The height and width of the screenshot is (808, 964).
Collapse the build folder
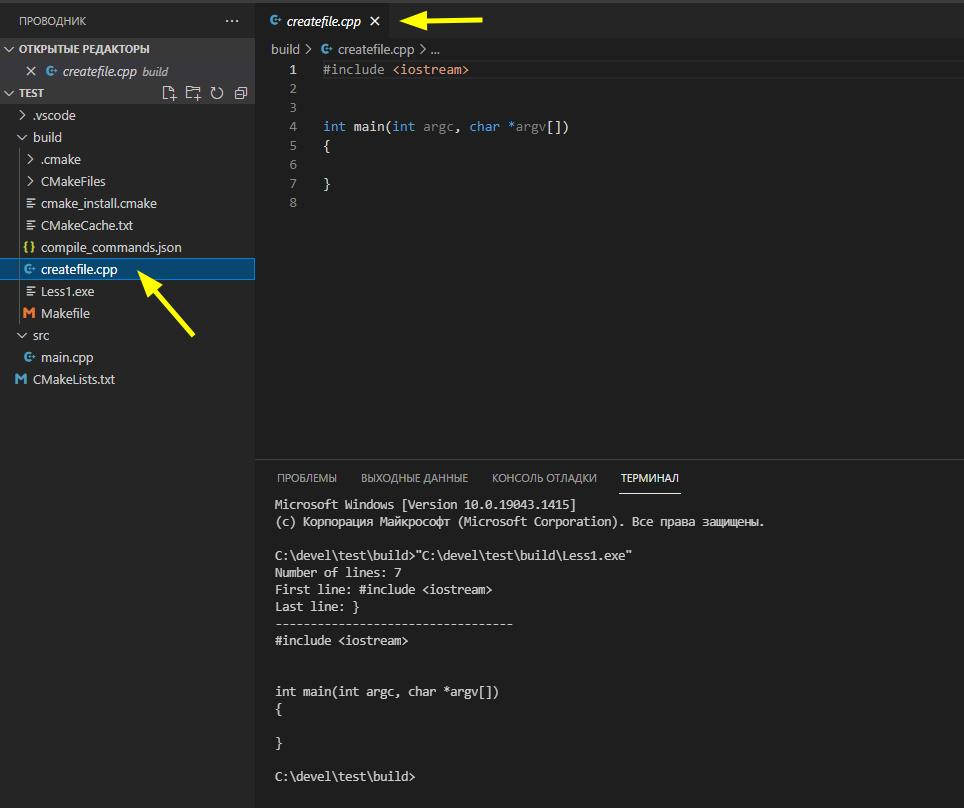click(47, 137)
